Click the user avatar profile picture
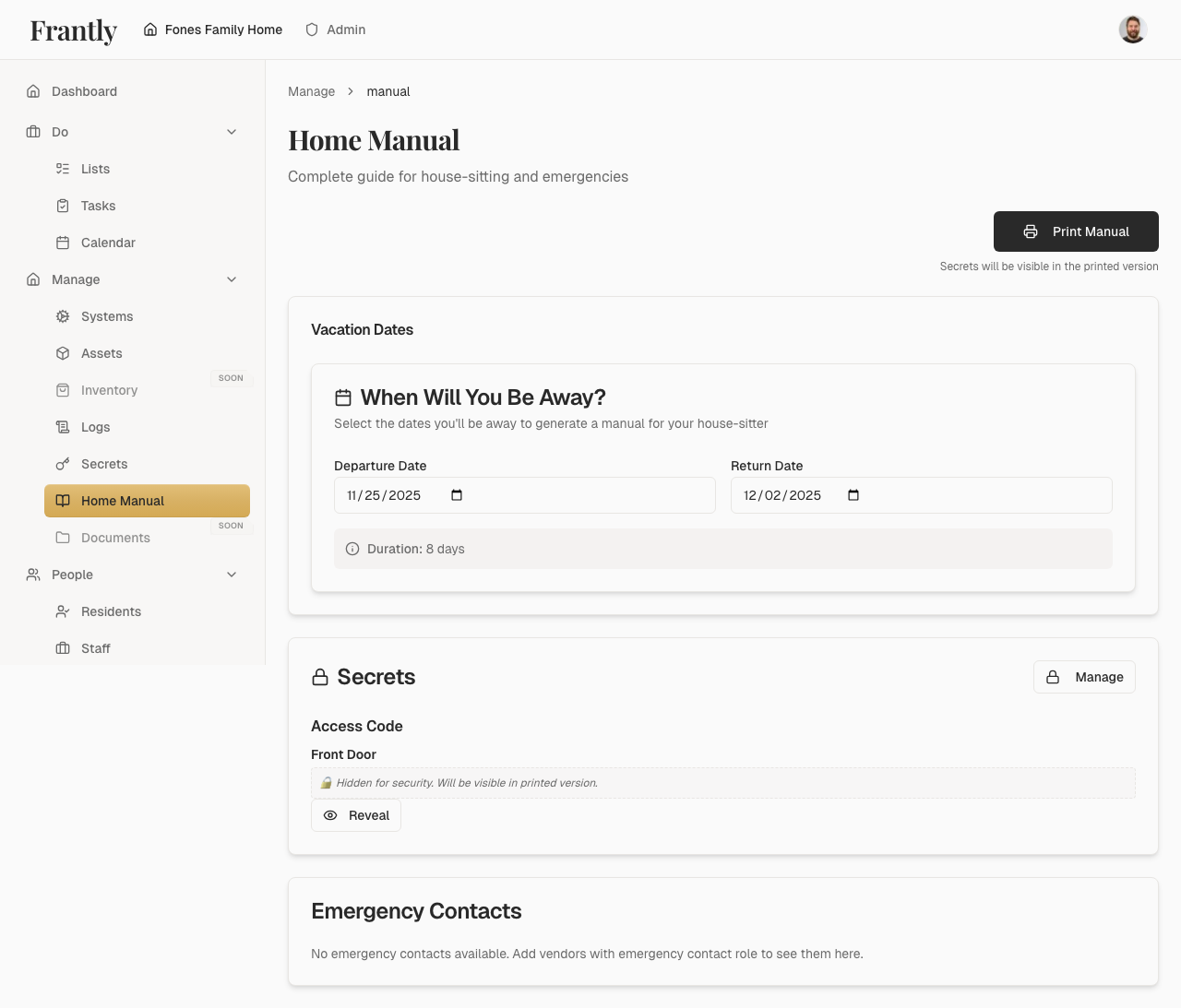The height and width of the screenshot is (1008, 1181). pos(1132,30)
